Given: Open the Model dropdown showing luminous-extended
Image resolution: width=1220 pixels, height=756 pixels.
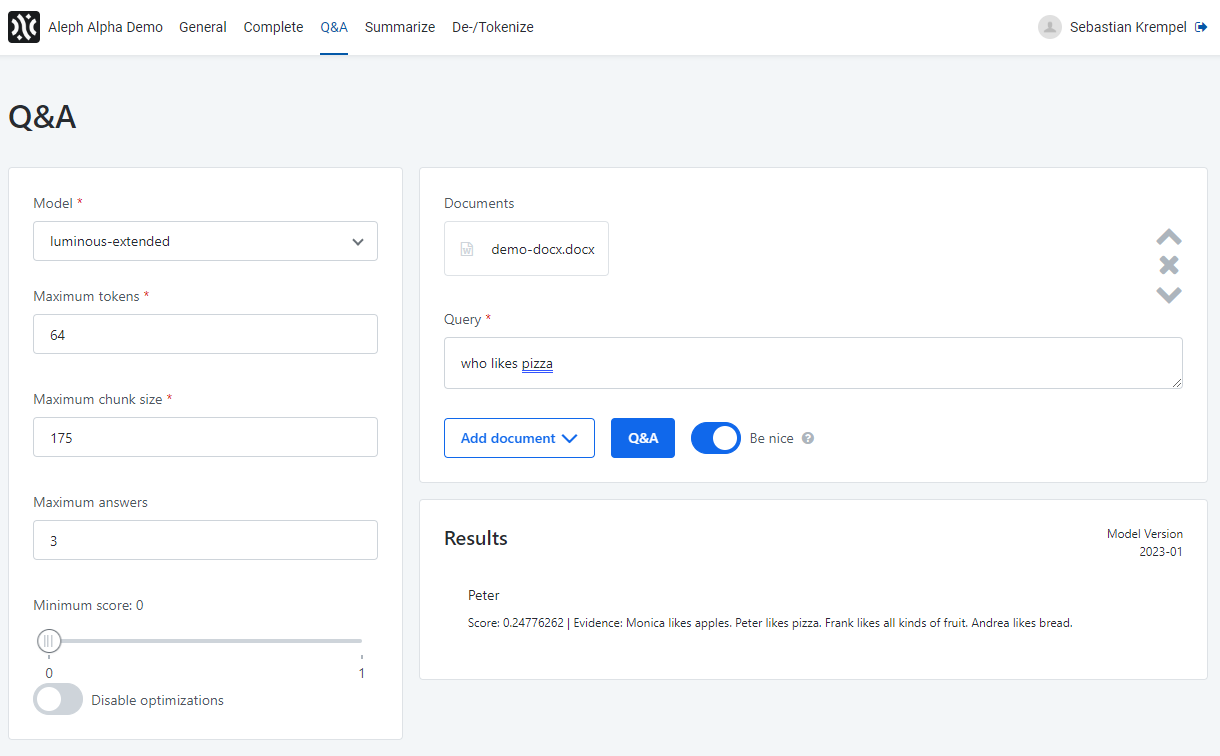Looking at the screenshot, I should (x=205, y=241).
